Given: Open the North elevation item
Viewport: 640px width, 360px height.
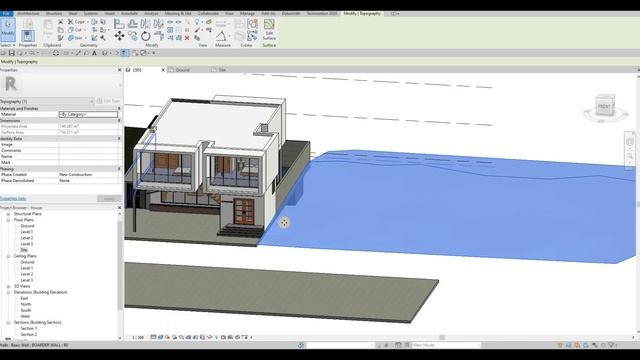Looking at the screenshot, I should tap(26, 304).
